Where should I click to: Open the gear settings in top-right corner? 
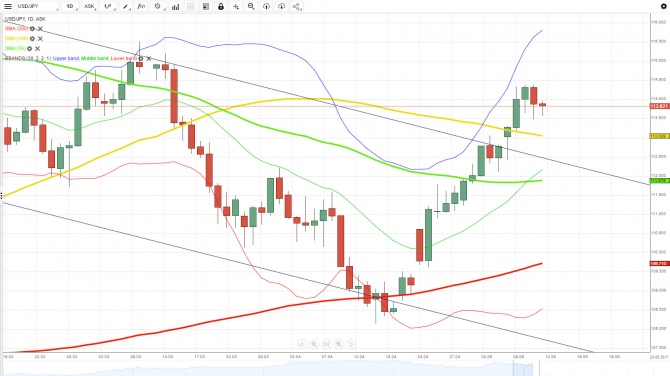point(664,6)
